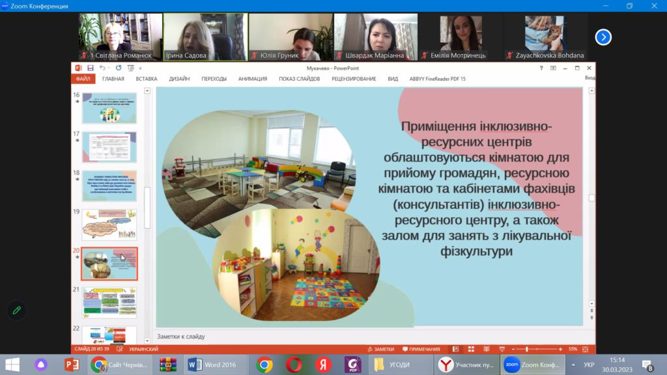This screenshot has width=667, height=375.
Task: Open Zoom annotation pencil button
Action: (x=17, y=310)
